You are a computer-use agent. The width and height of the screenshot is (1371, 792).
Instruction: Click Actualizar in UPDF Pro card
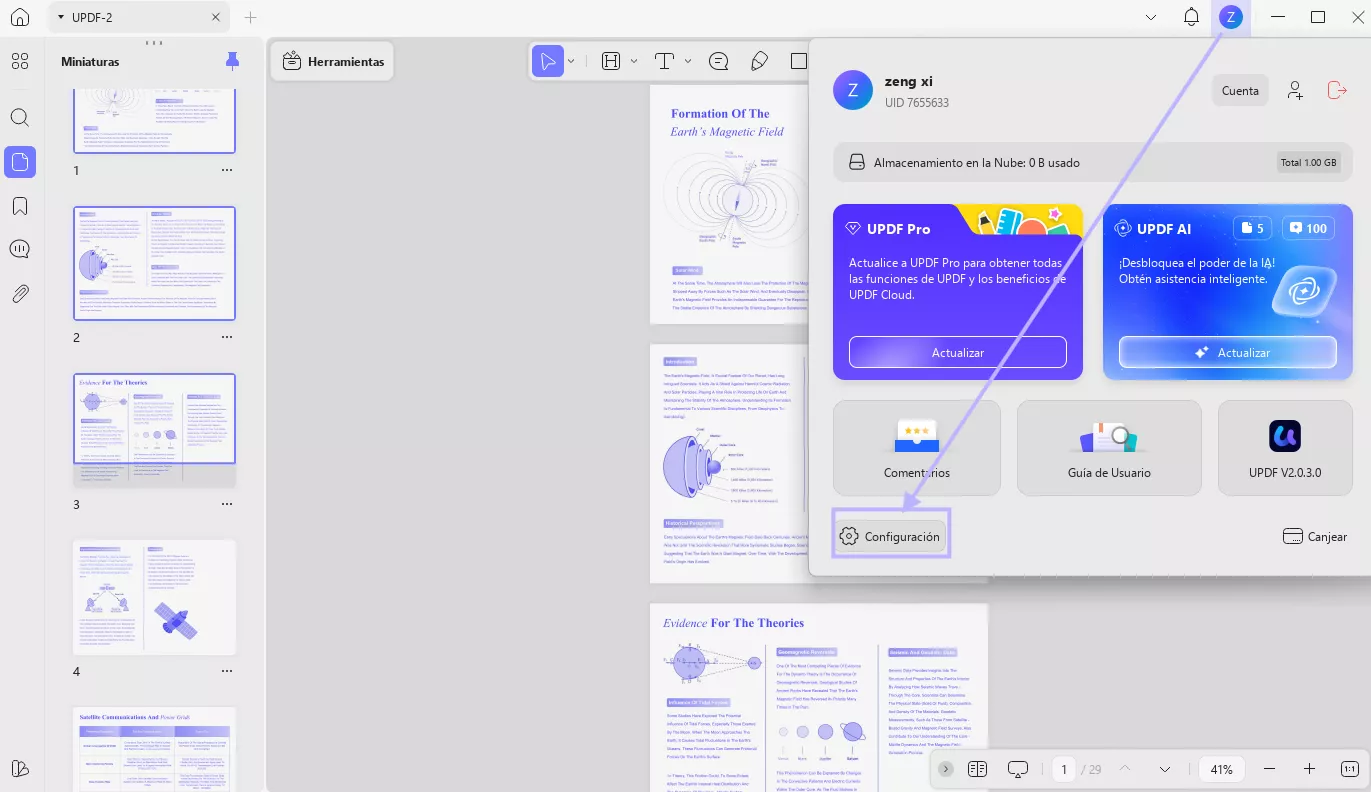pyautogui.click(x=958, y=352)
